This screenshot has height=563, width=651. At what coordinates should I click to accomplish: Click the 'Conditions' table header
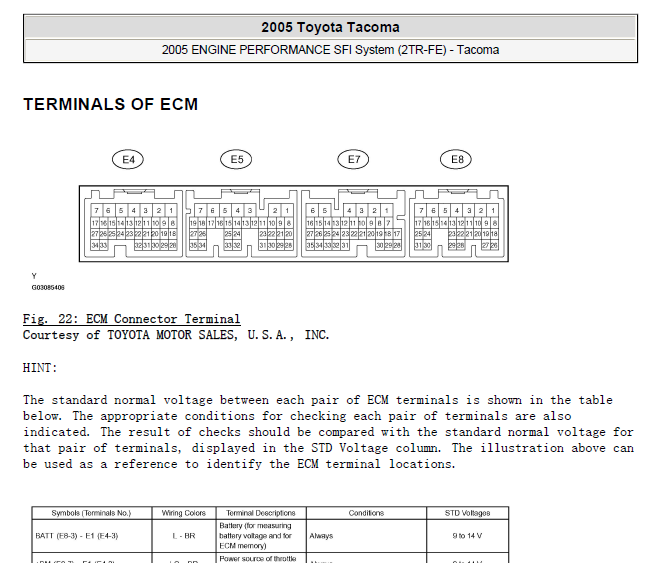(366, 513)
